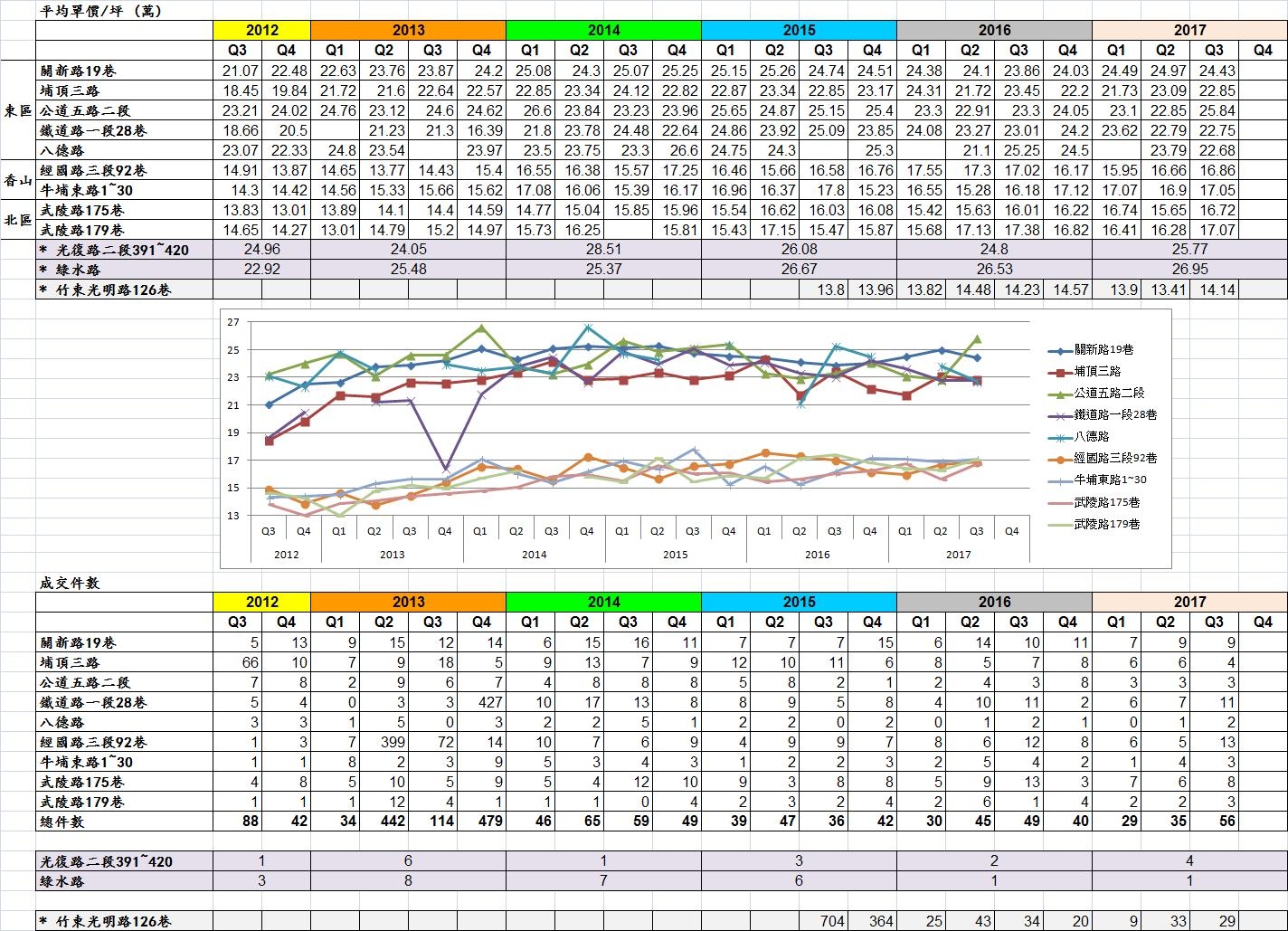
Task: Click blue 2015 header in 成交件數 table
Action: [x=799, y=602]
